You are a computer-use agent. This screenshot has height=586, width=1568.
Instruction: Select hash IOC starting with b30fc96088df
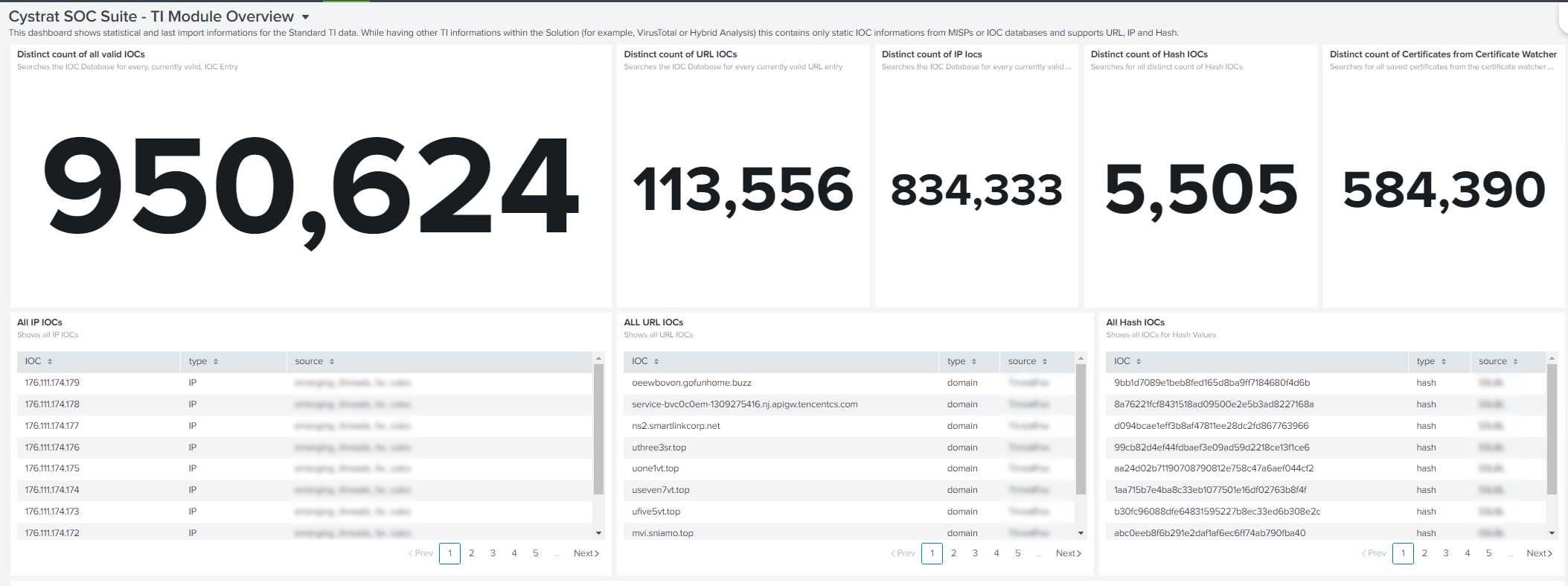tap(1217, 512)
